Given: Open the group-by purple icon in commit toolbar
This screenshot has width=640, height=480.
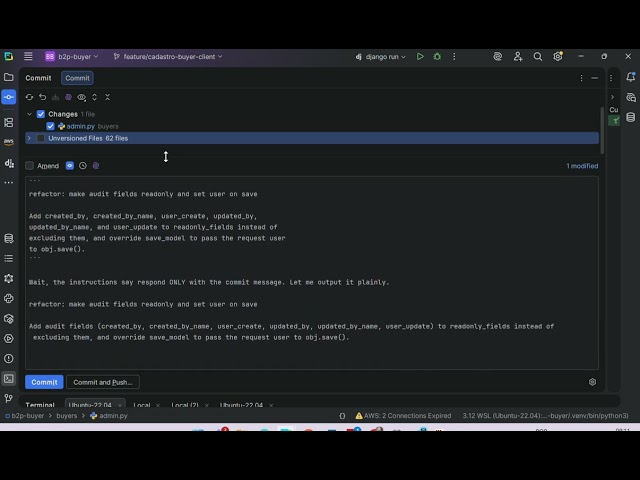Looking at the screenshot, I should [x=69, y=97].
